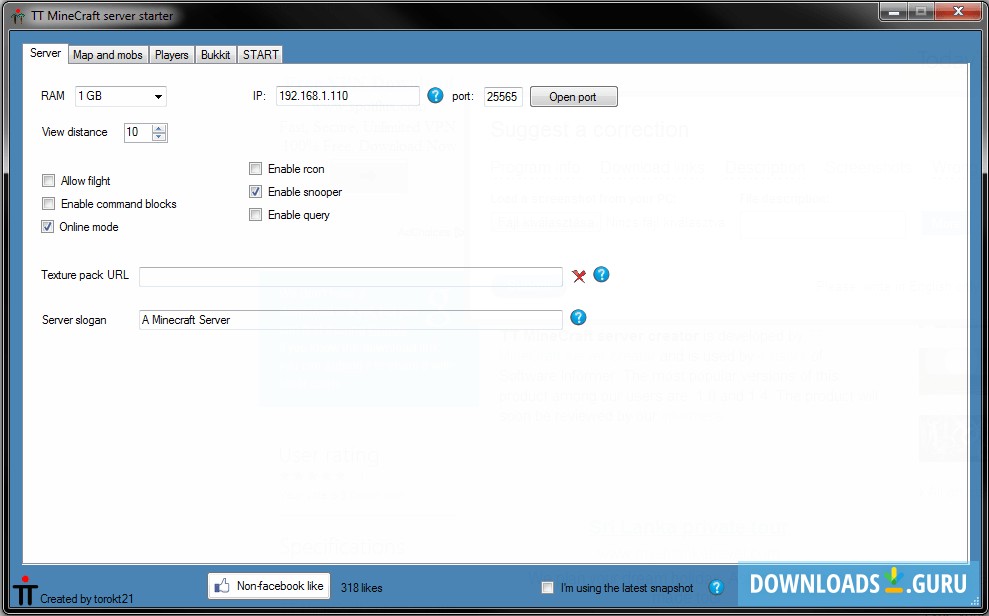The image size is (989, 616).
Task: Click the red X to clear texture pack URL
Action: [578, 276]
